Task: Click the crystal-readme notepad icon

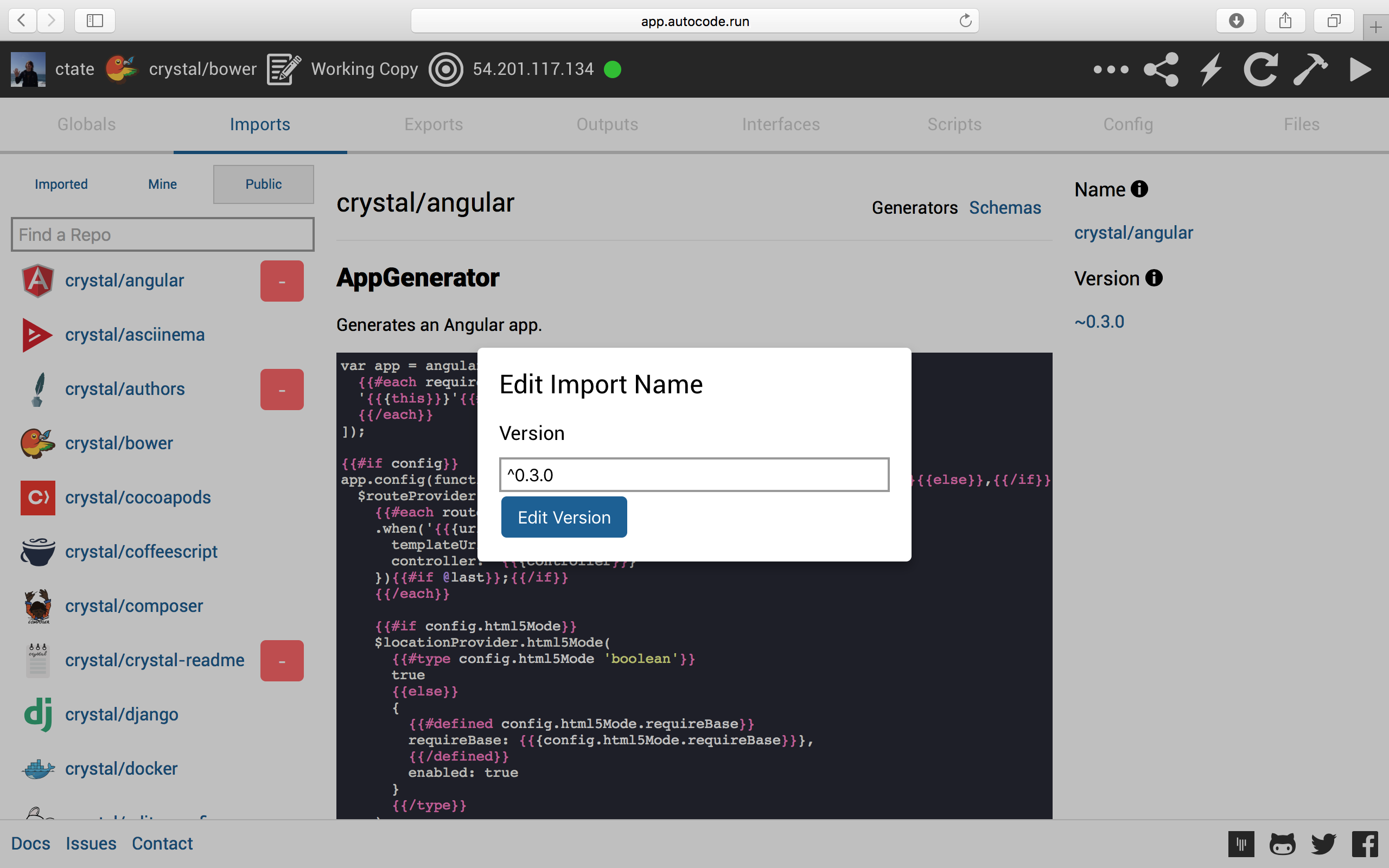Action: click(38, 660)
